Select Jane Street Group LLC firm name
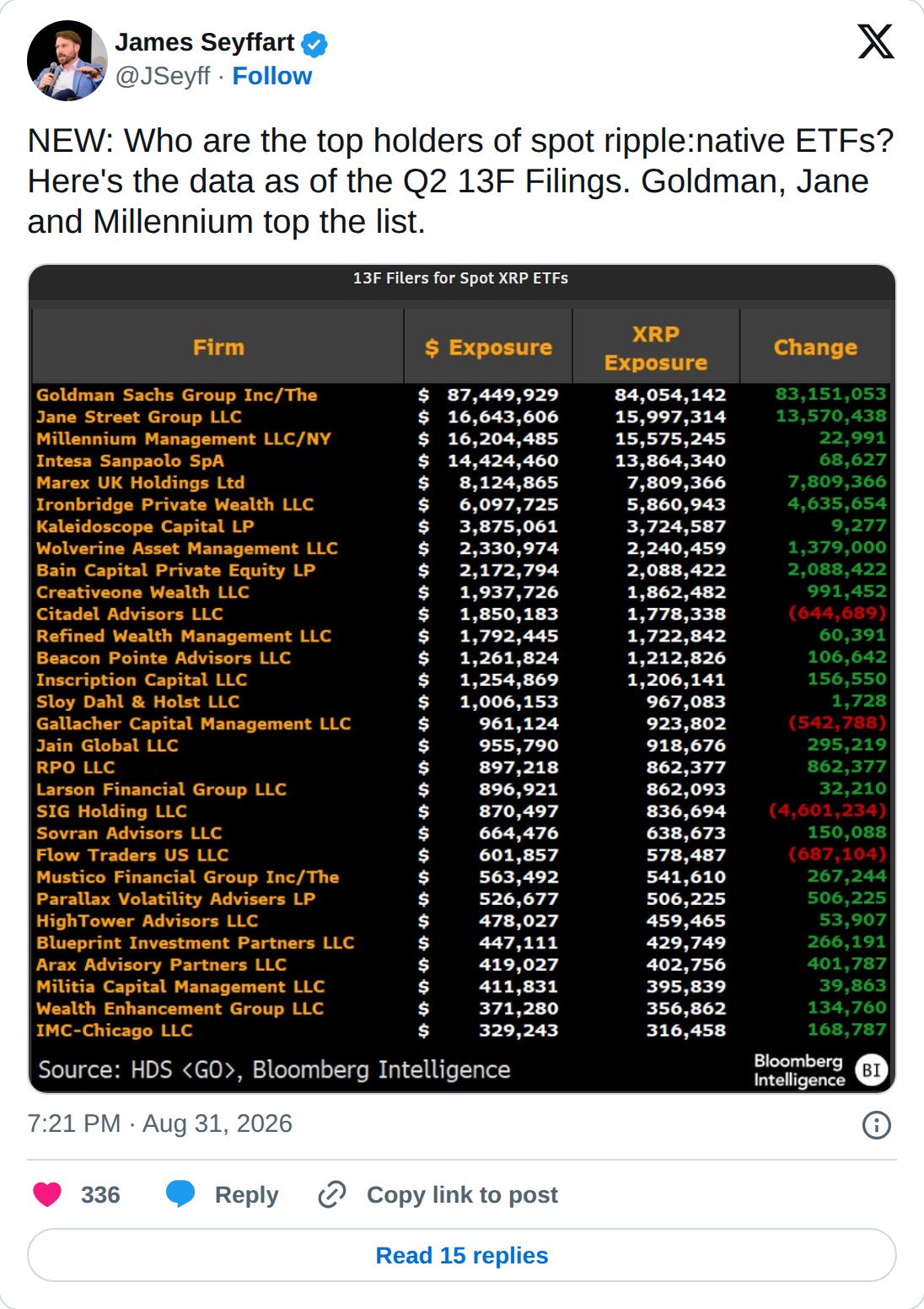Viewport: 924px width, 1309px height. 139,417
